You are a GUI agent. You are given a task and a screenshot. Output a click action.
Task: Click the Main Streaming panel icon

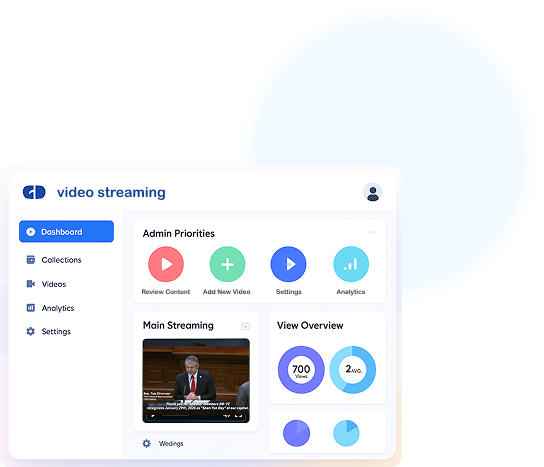pos(245,326)
